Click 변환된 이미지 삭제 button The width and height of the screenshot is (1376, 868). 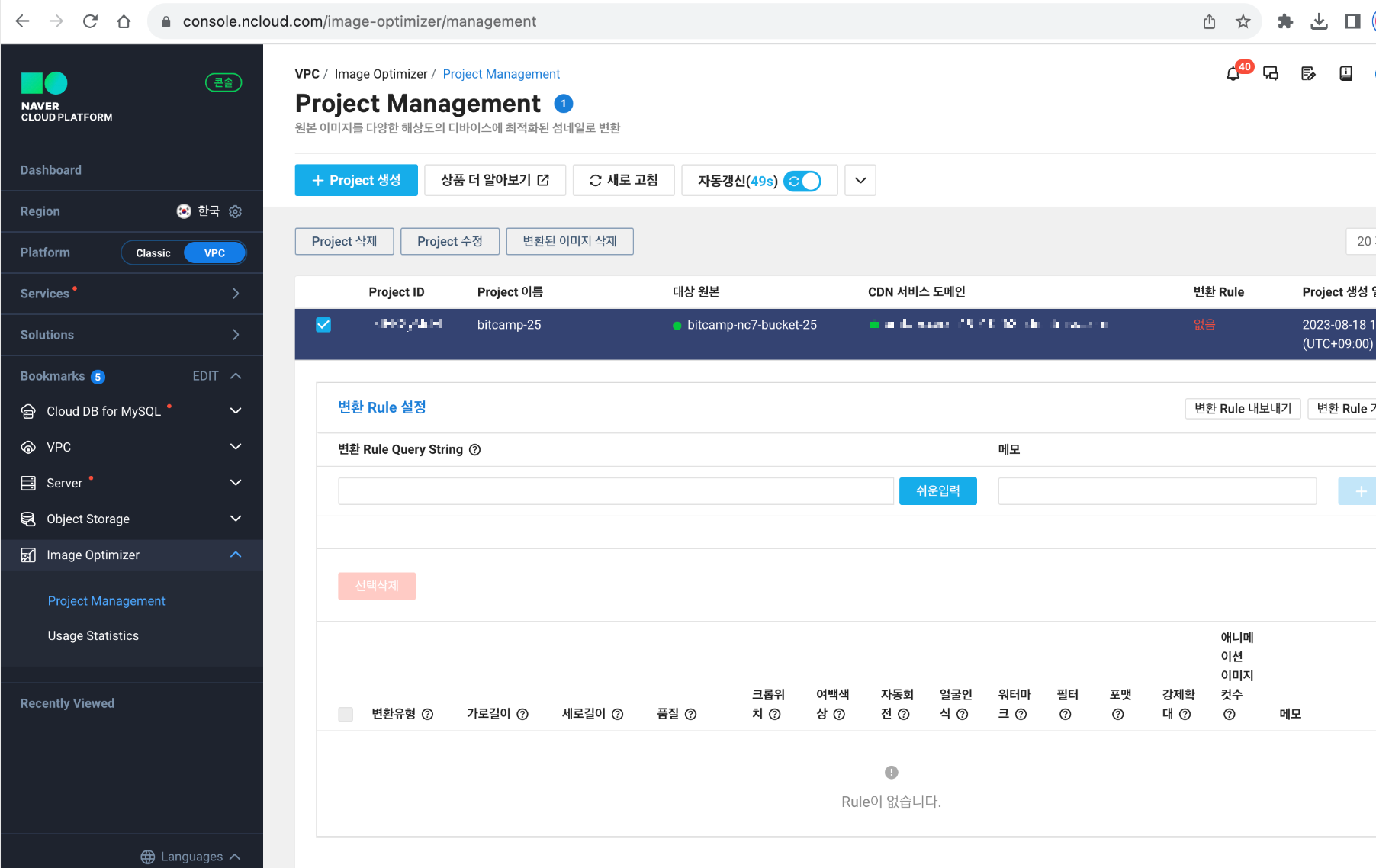click(x=569, y=241)
